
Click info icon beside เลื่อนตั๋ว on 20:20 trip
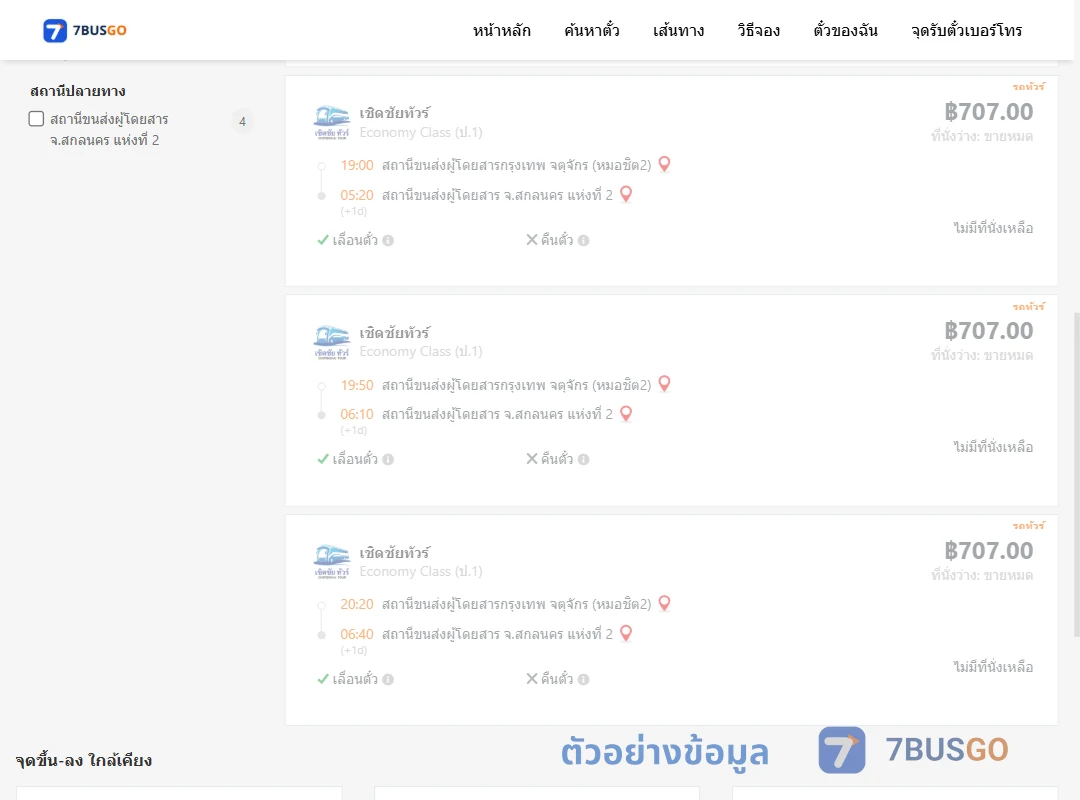(x=388, y=679)
